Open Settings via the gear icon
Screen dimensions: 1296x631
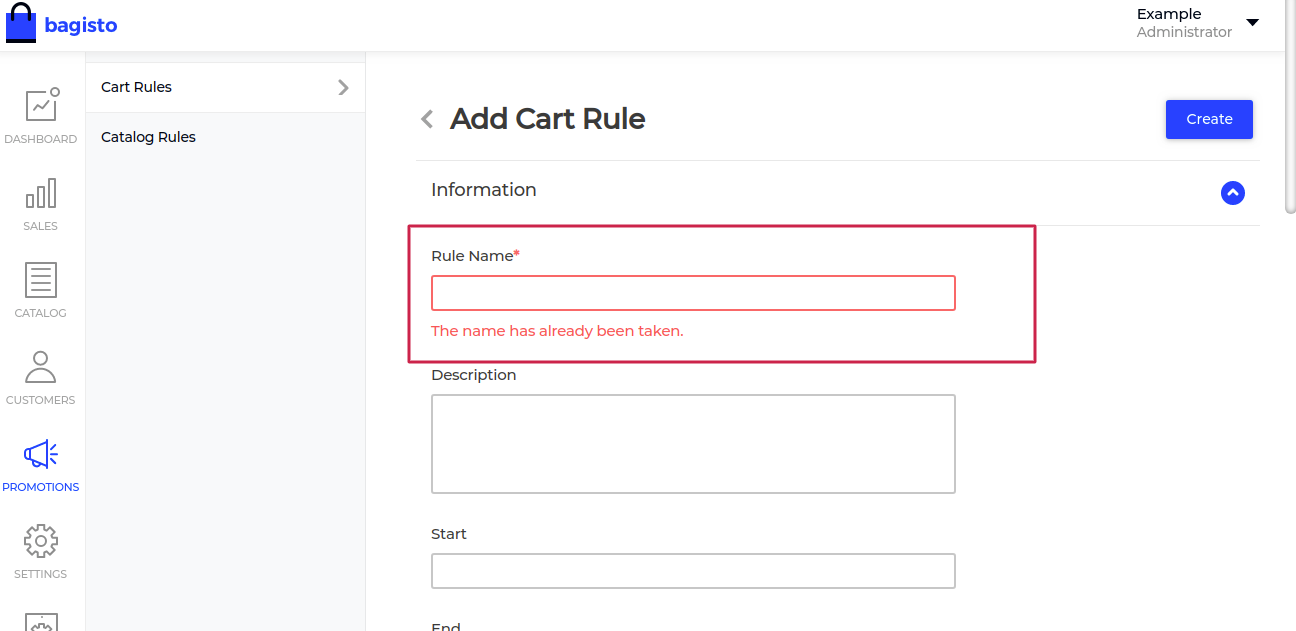[40, 548]
